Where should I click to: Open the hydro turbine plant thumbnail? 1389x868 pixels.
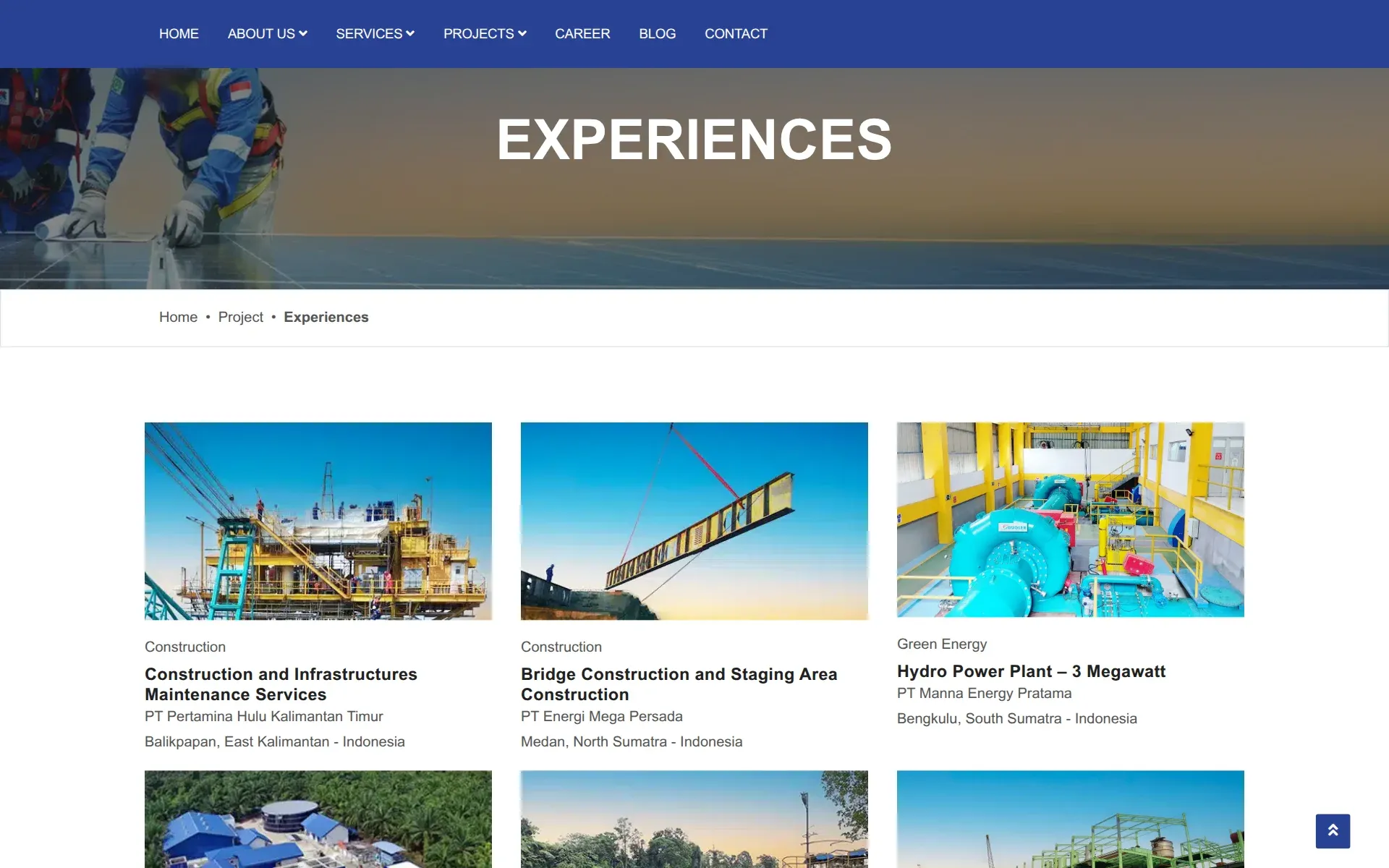(1071, 519)
